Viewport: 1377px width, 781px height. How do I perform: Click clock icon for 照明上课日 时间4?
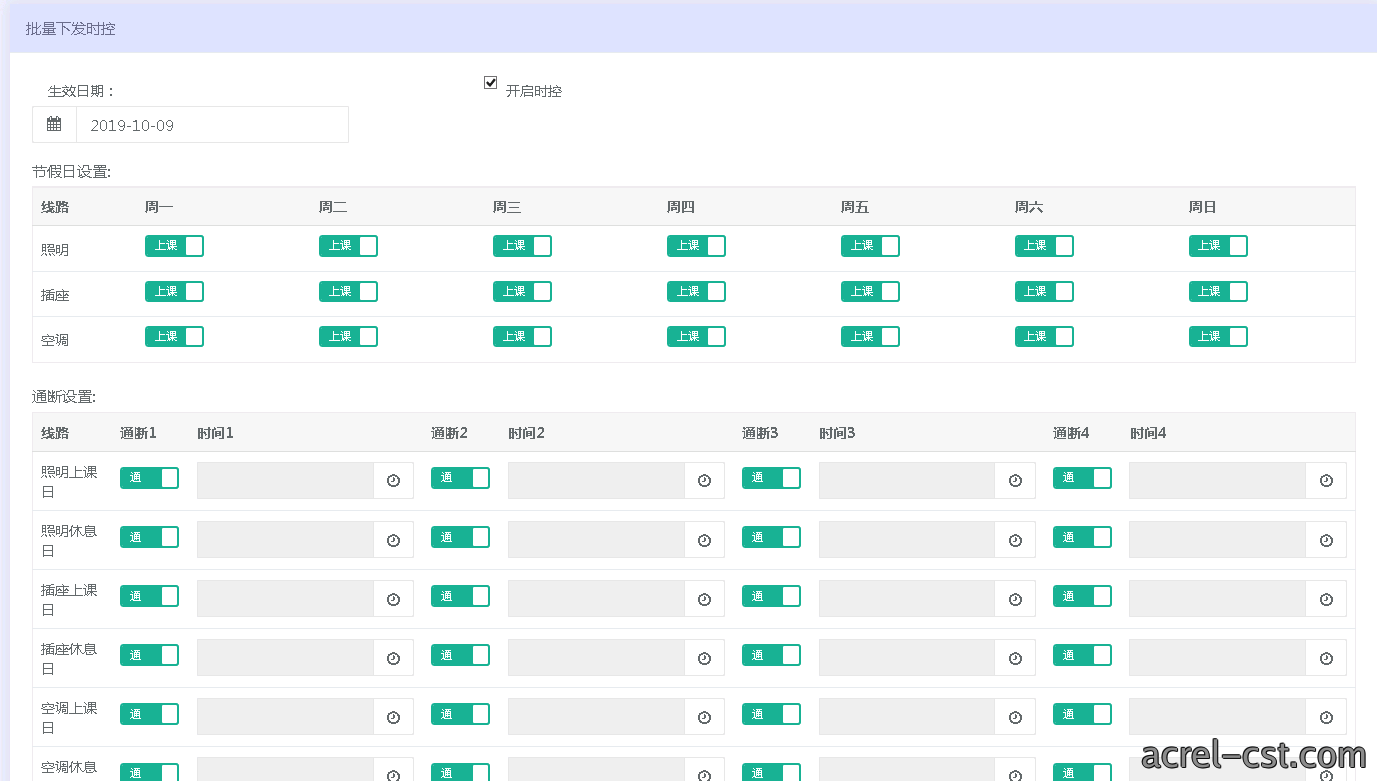[x=1326, y=481]
